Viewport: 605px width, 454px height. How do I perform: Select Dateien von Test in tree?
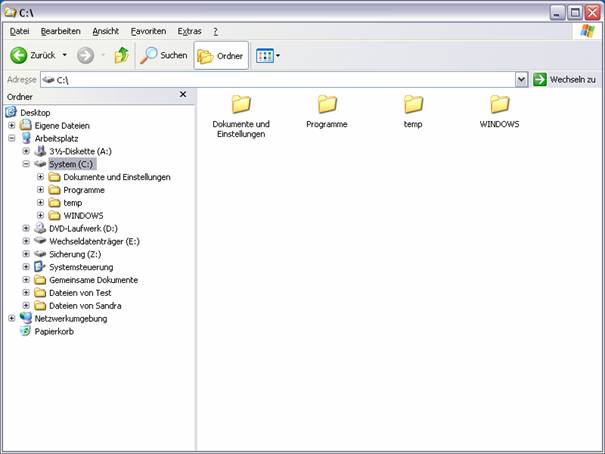pos(80,293)
